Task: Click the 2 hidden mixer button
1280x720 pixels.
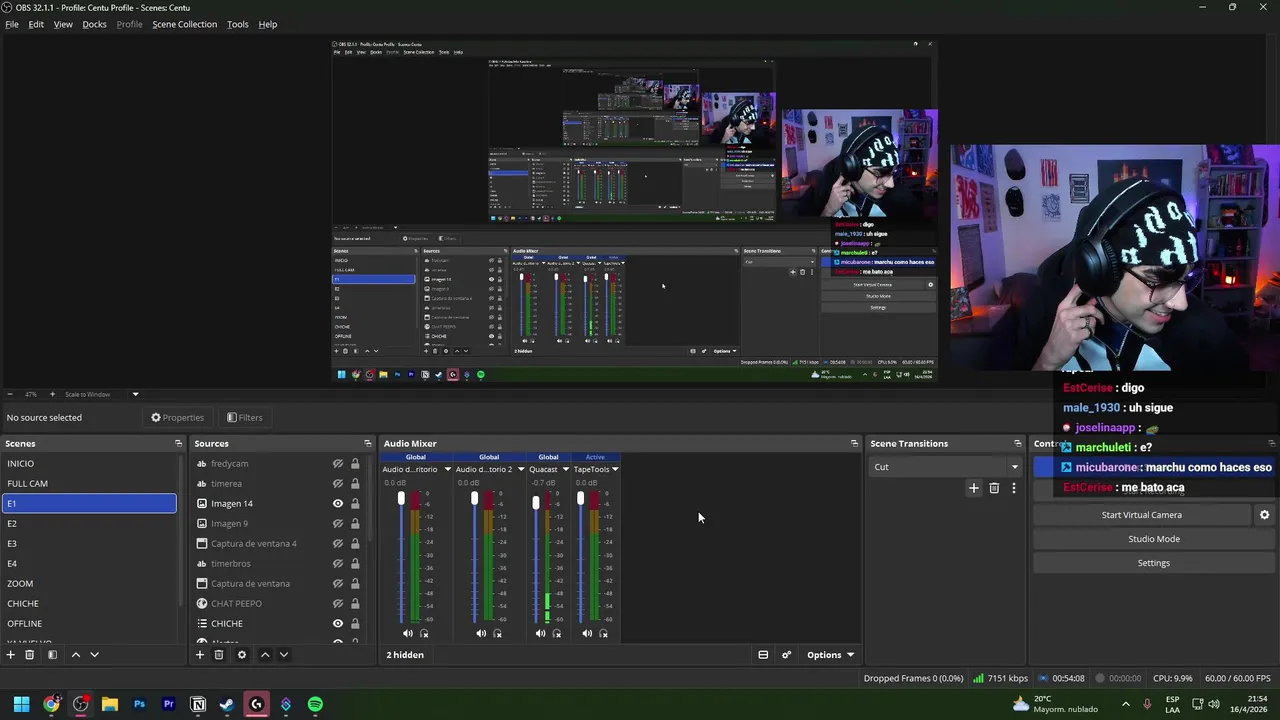Action: click(405, 655)
